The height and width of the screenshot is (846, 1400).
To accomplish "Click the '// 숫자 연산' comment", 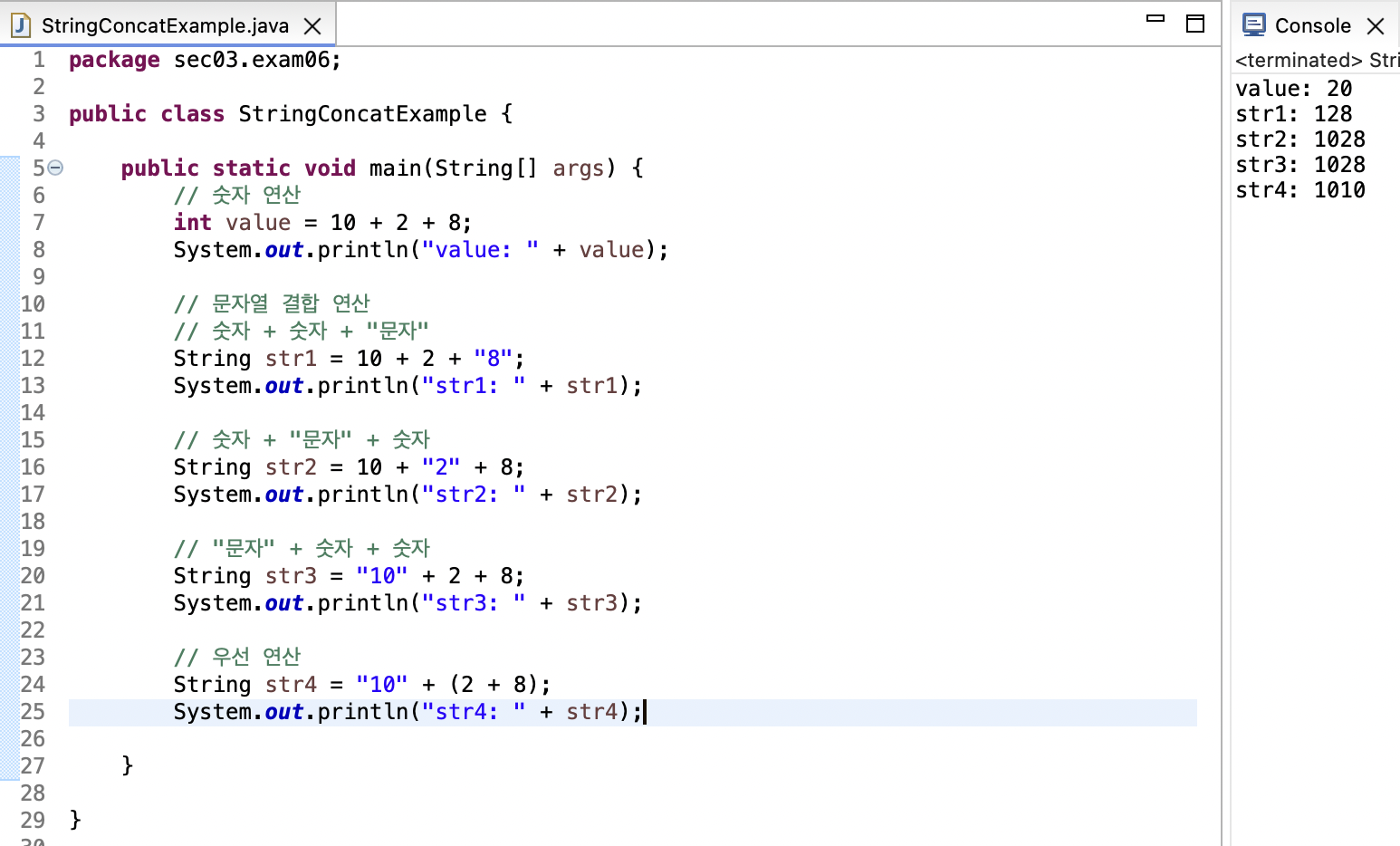I will 237,196.
